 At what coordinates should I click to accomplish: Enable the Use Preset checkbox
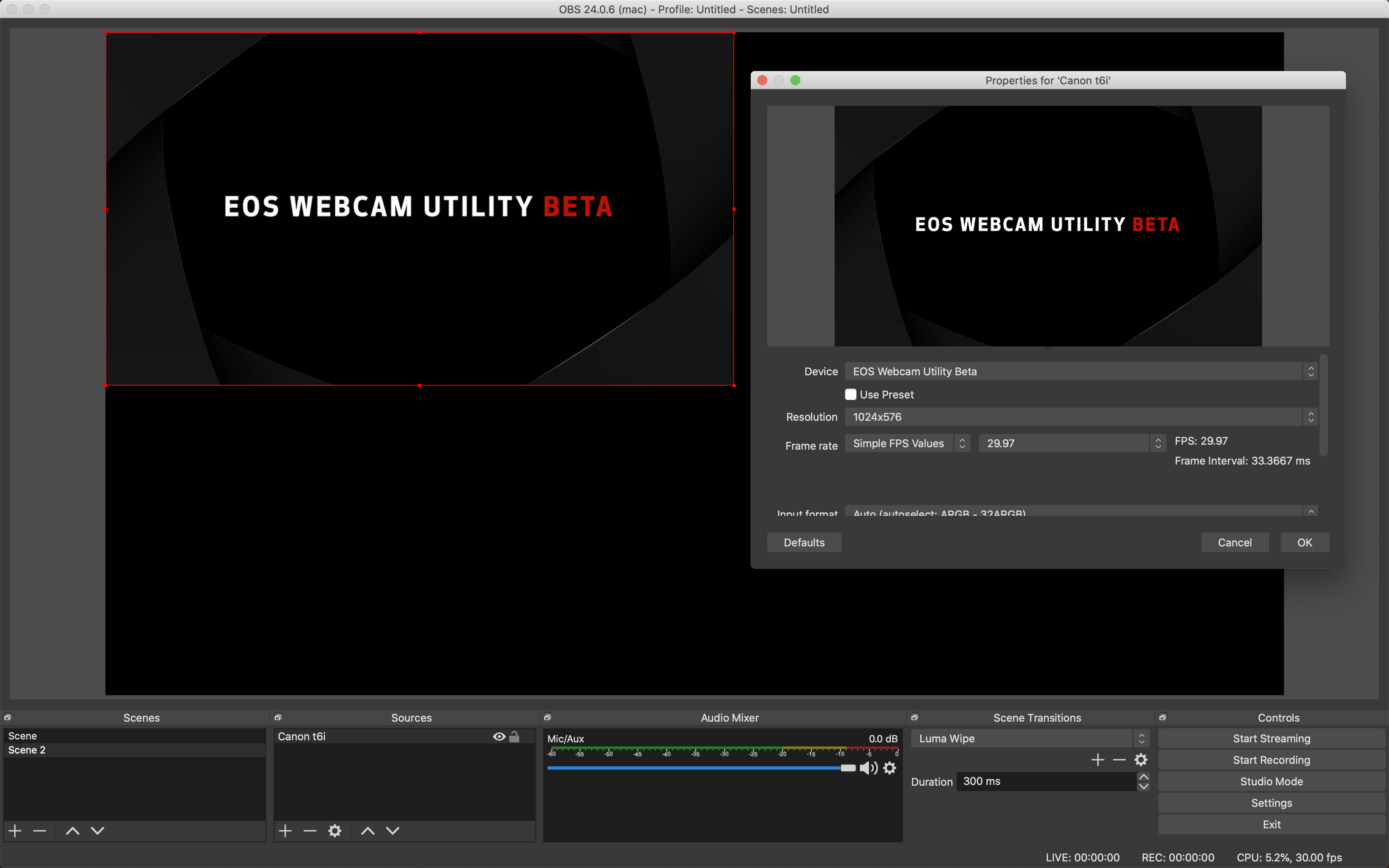click(x=851, y=394)
